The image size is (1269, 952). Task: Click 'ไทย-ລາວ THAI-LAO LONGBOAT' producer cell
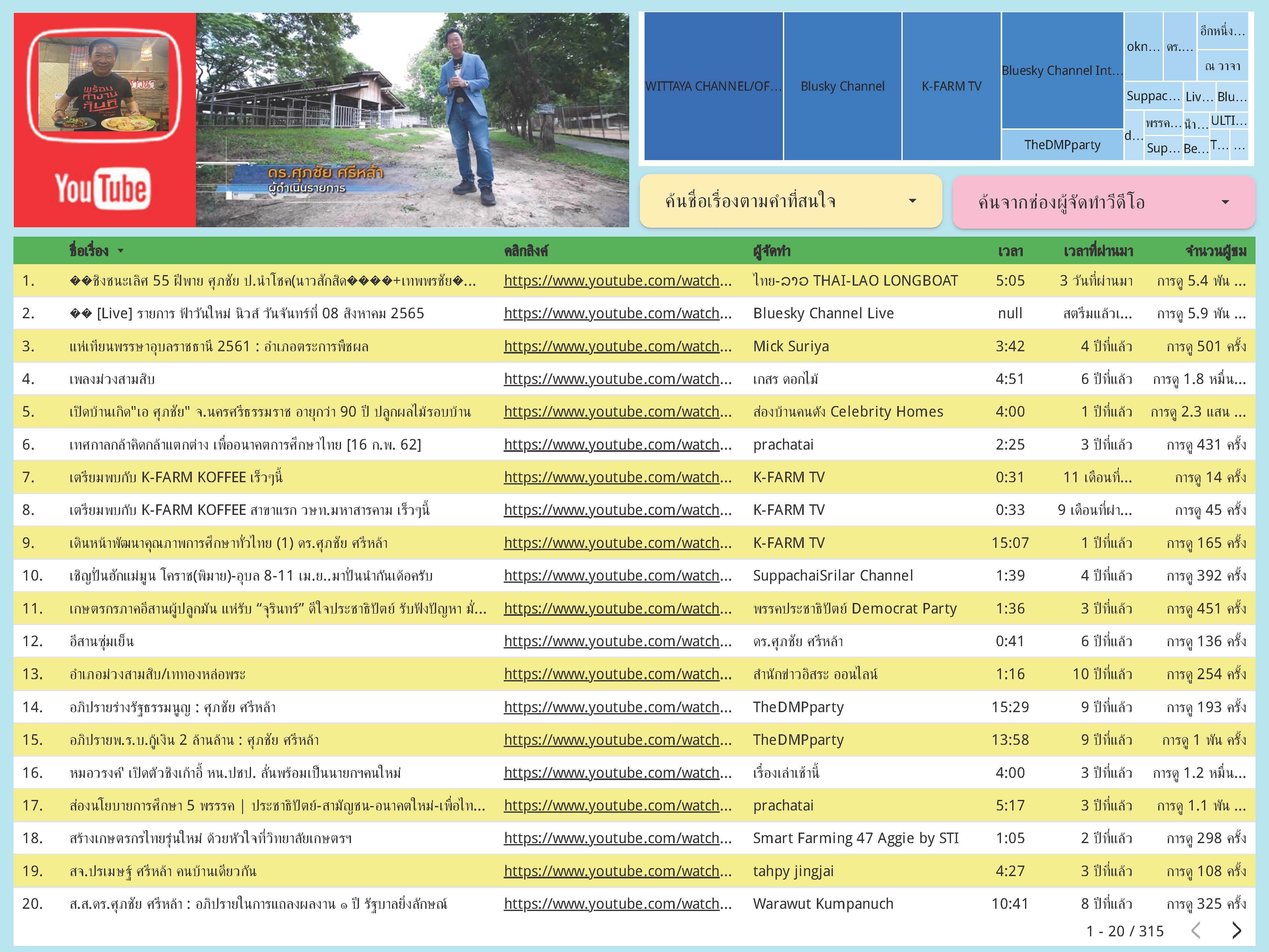coord(855,281)
